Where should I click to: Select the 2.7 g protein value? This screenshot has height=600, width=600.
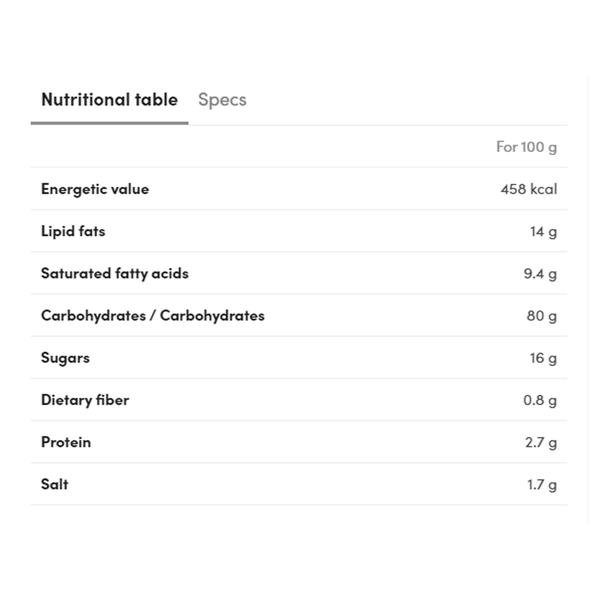pyautogui.click(x=541, y=441)
